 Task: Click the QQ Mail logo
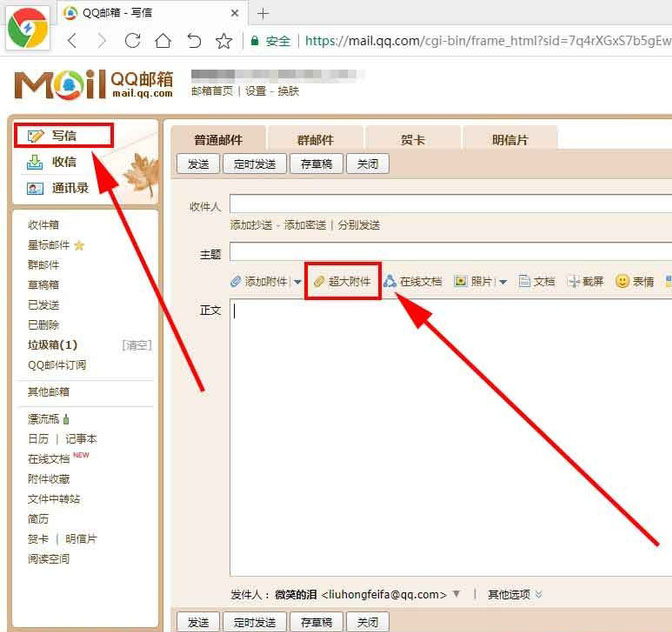coord(93,84)
